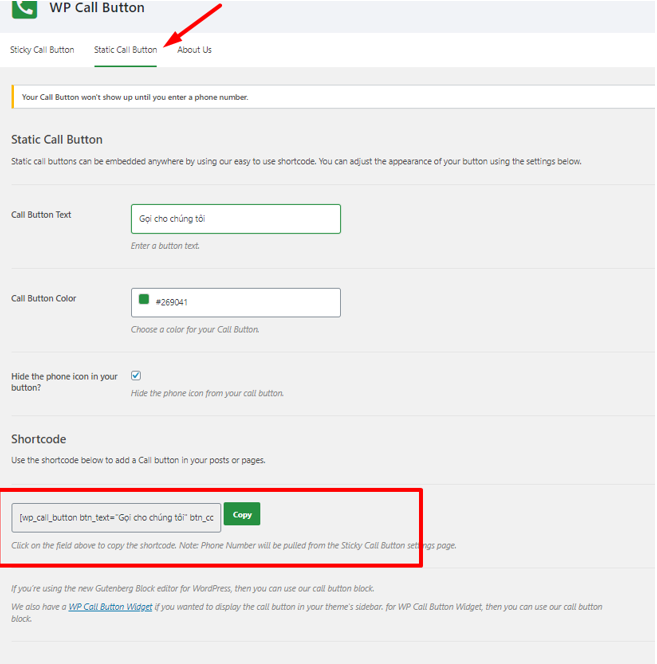
Task: Click the green WP Call Button phone logo
Action: click(x=25, y=9)
